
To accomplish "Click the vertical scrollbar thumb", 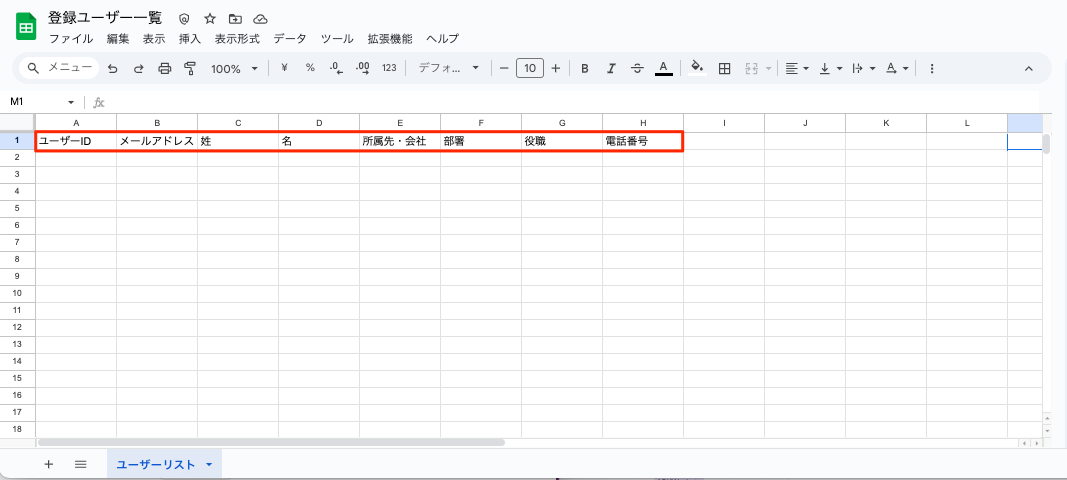I will point(1047,144).
